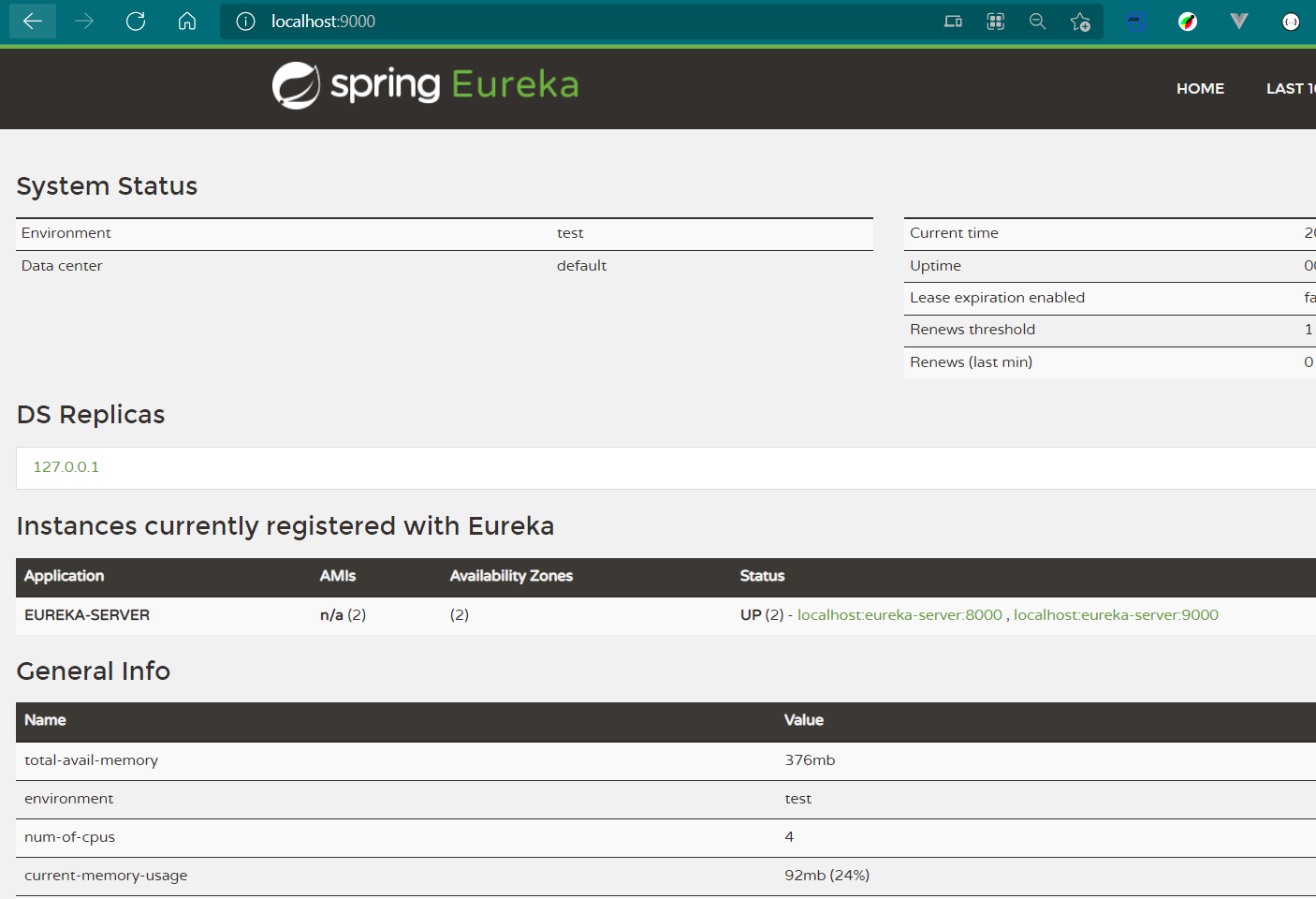This screenshot has width=1316, height=899.
Task: Click the n/a (2) AMIs cell
Action: (x=343, y=615)
